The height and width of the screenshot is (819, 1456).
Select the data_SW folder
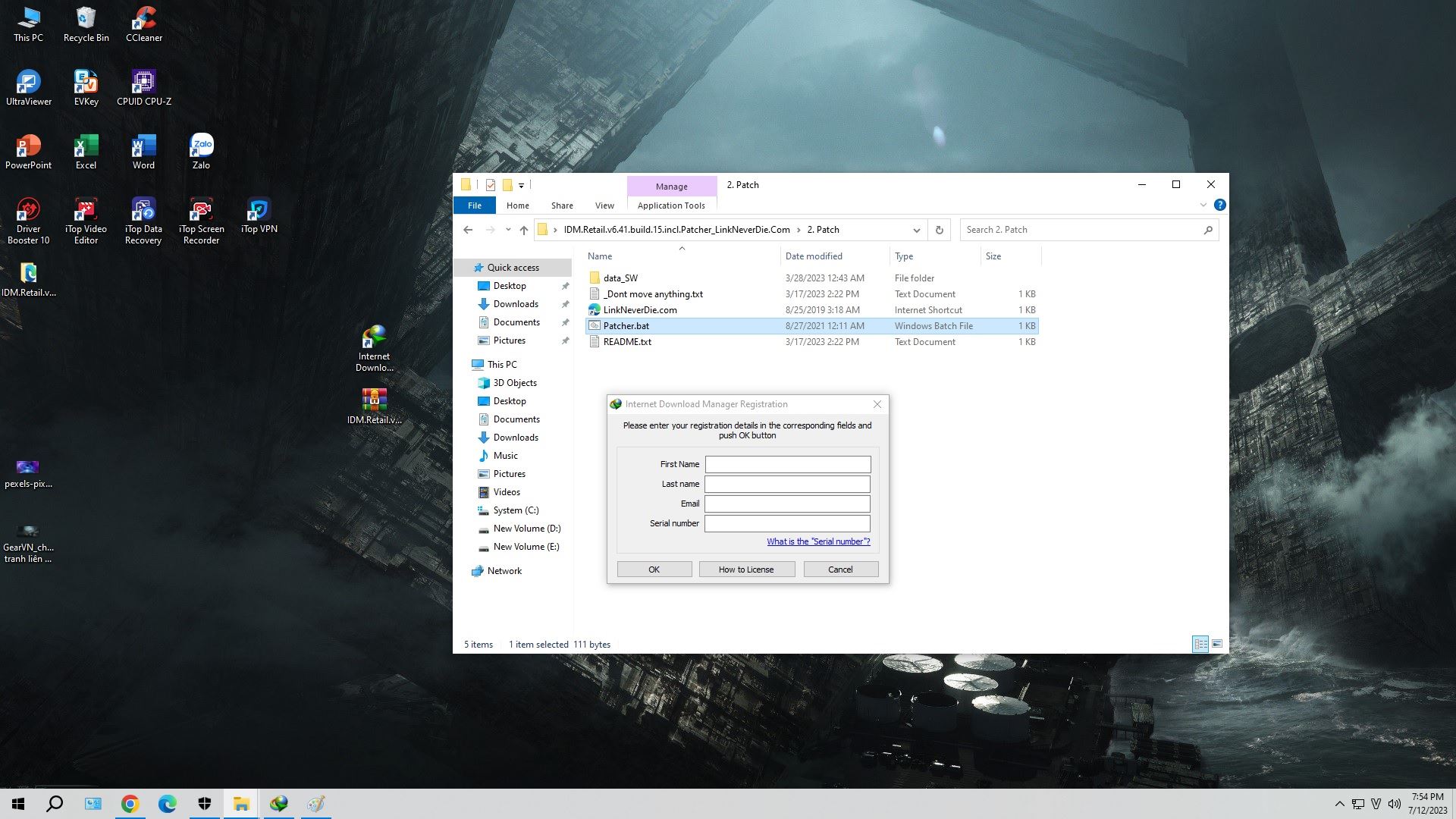pos(812,278)
